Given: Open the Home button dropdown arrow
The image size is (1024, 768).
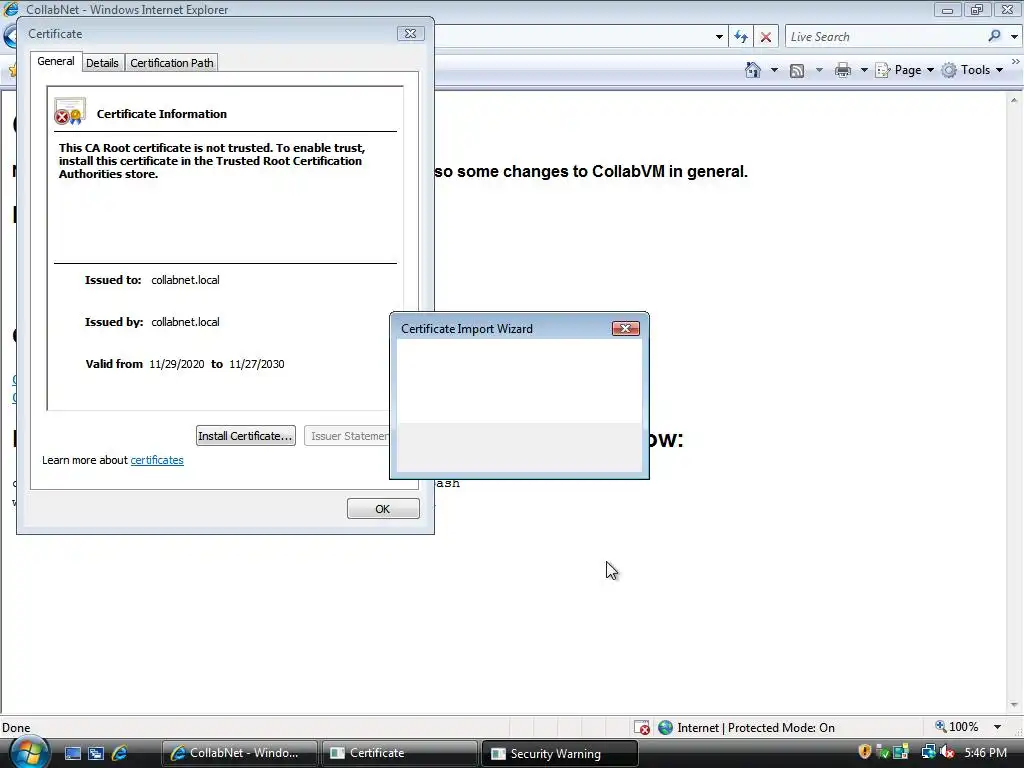Looking at the screenshot, I should click(774, 70).
